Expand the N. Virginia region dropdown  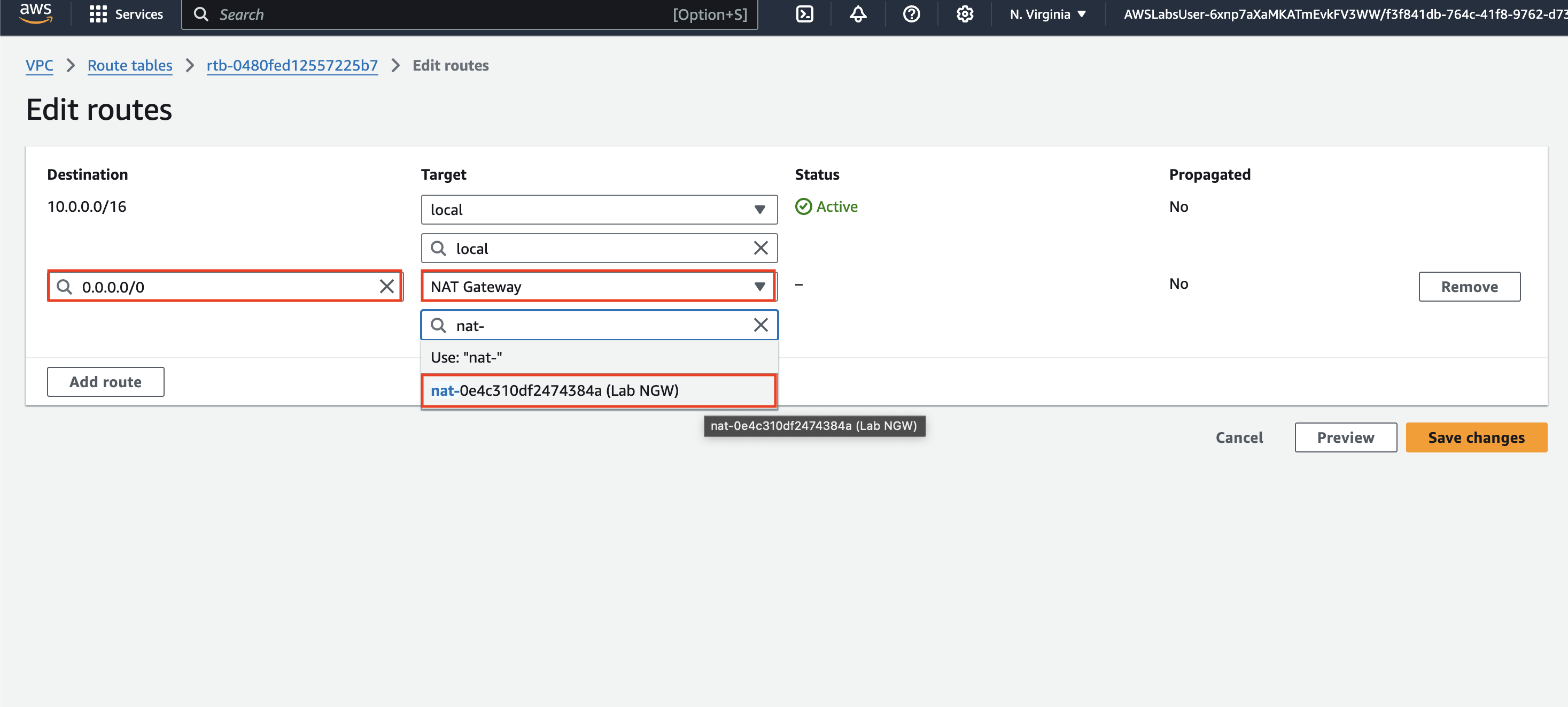pos(1047,14)
